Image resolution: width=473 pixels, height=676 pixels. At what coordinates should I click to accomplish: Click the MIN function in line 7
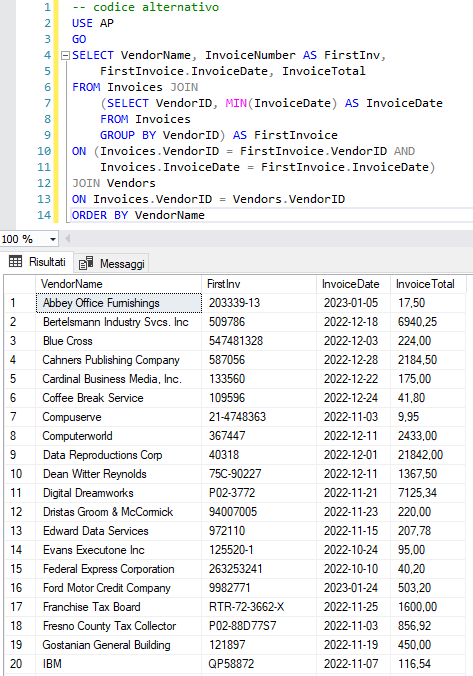coord(236,103)
